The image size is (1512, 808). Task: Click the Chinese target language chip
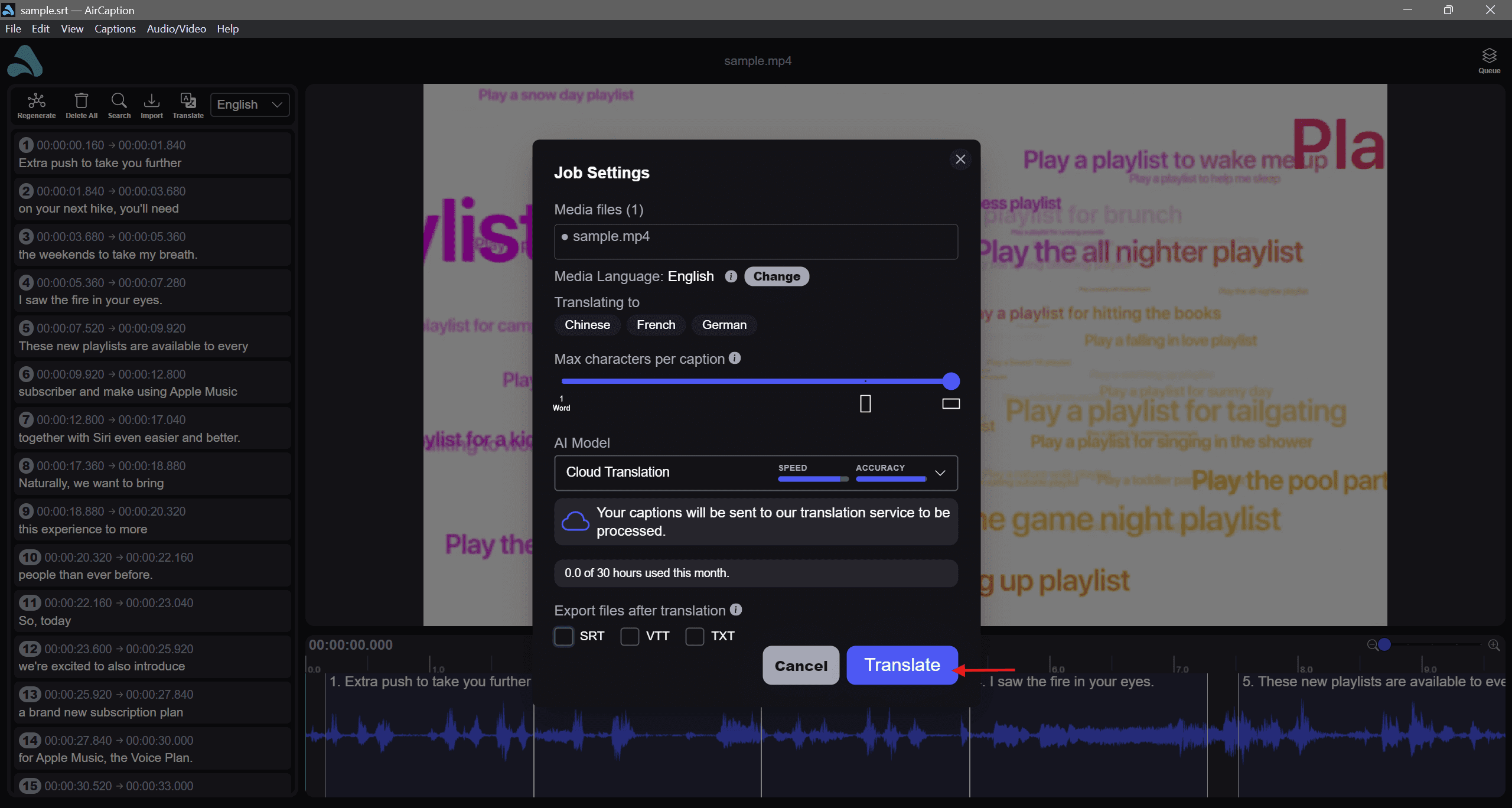[587, 325]
